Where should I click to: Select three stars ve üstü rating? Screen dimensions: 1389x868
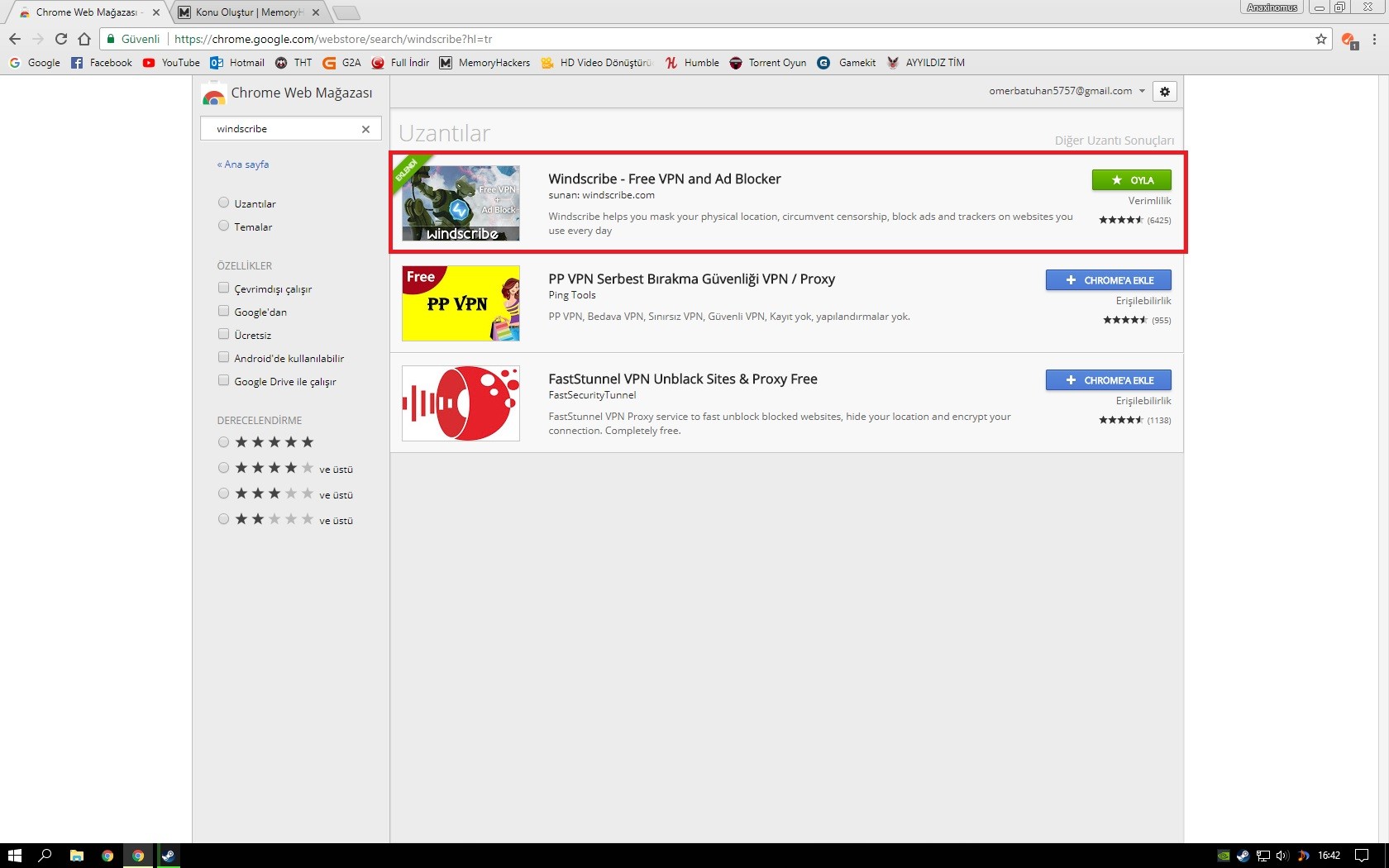click(x=223, y=494)
